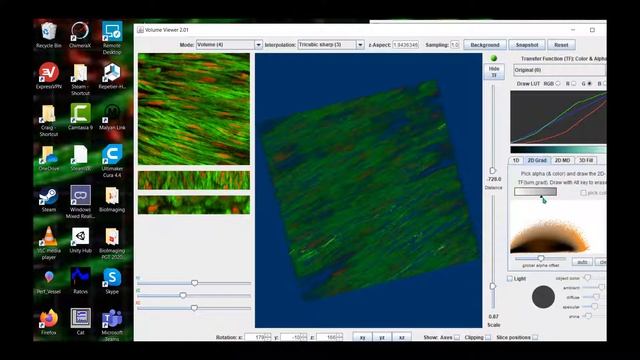
Task: Click the global alpha offset slider
Action: click(540, 258)
